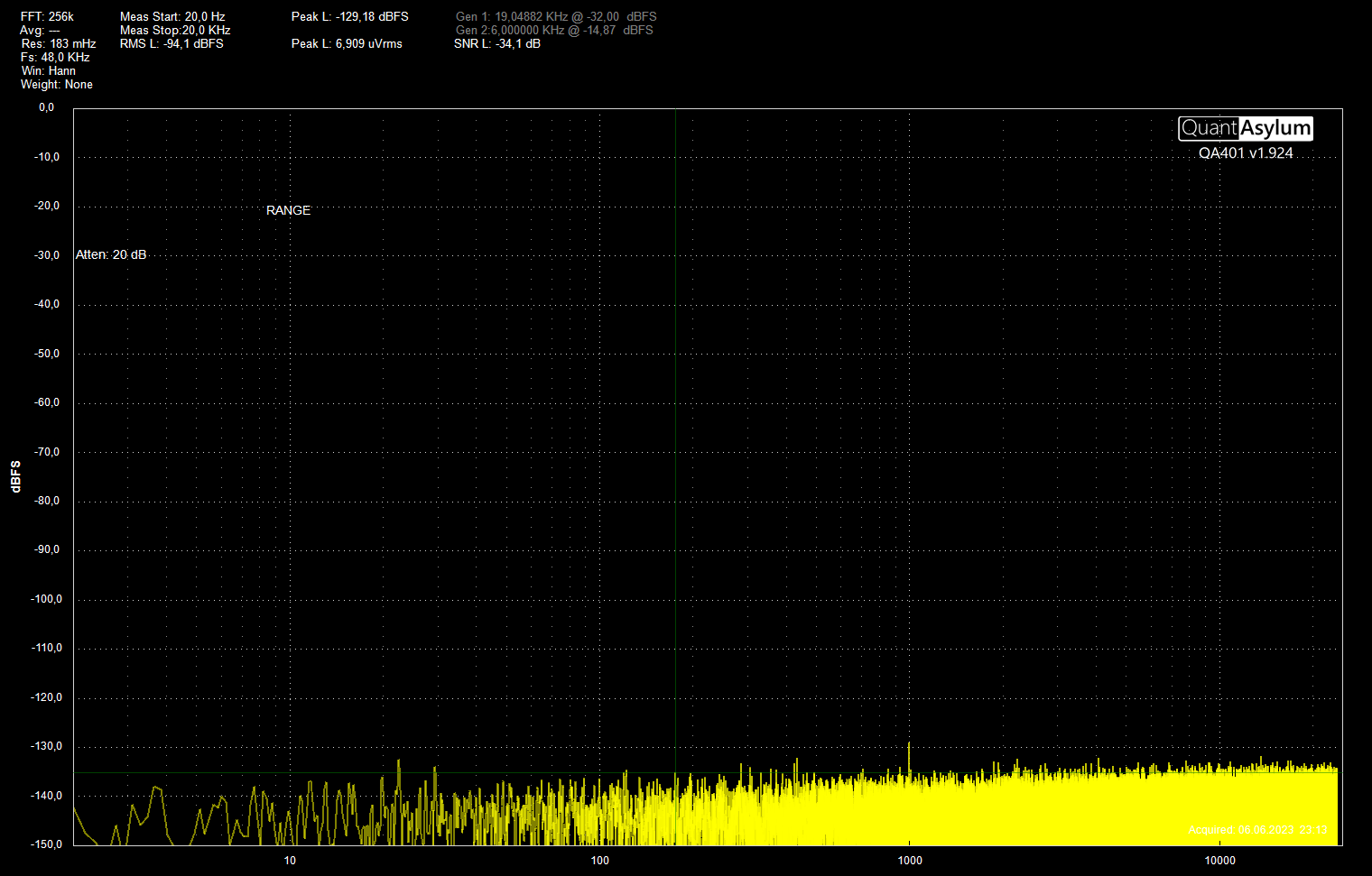Click the rotated dBFS axis title
The width and height of the screenshot is (1372, 876).
[15, 476]
